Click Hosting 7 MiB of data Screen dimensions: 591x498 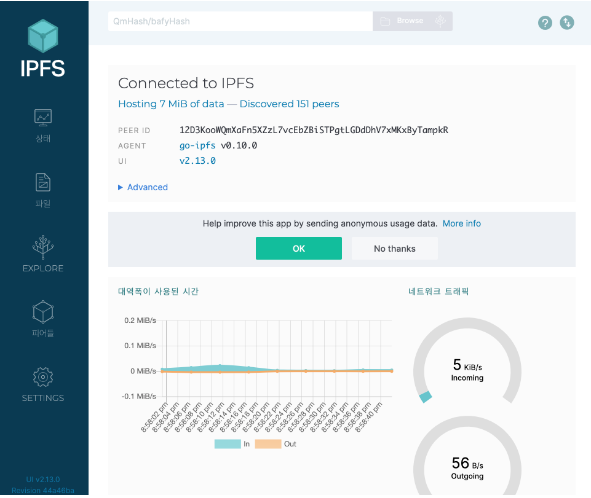pos(171,104)
